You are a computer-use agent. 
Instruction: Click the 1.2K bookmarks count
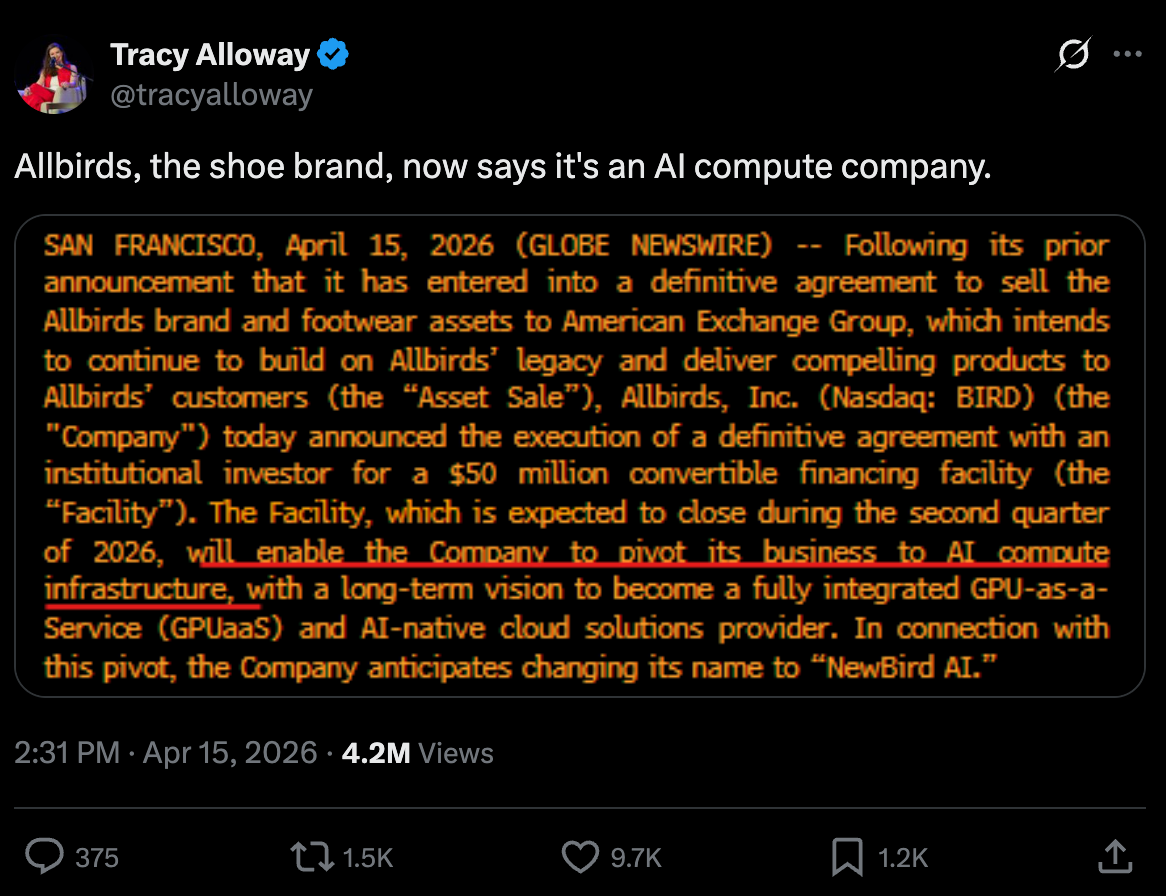(903, 857)
